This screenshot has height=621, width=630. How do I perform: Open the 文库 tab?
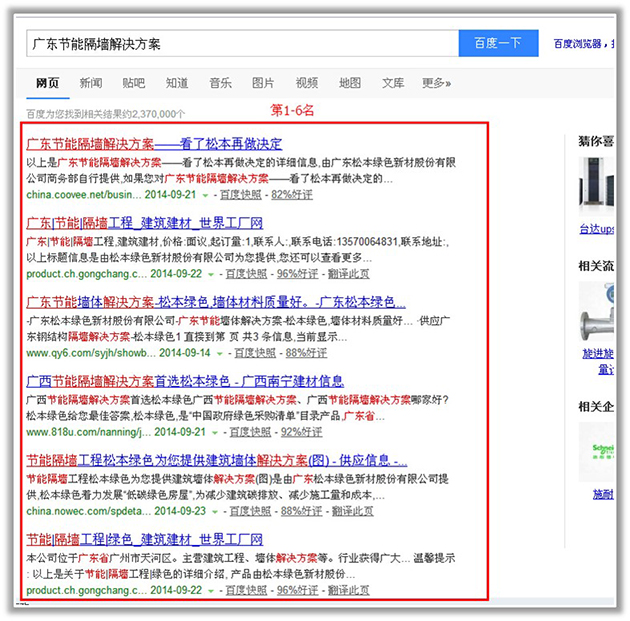pos(393,83)
